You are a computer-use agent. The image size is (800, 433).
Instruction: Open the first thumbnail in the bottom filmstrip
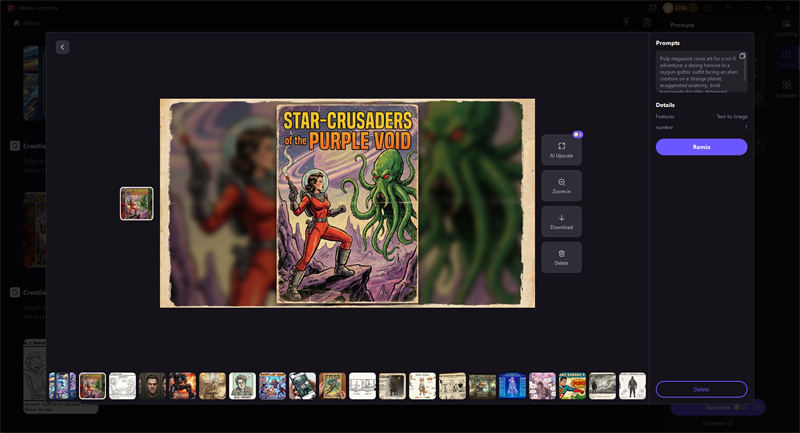coord(62,386)
